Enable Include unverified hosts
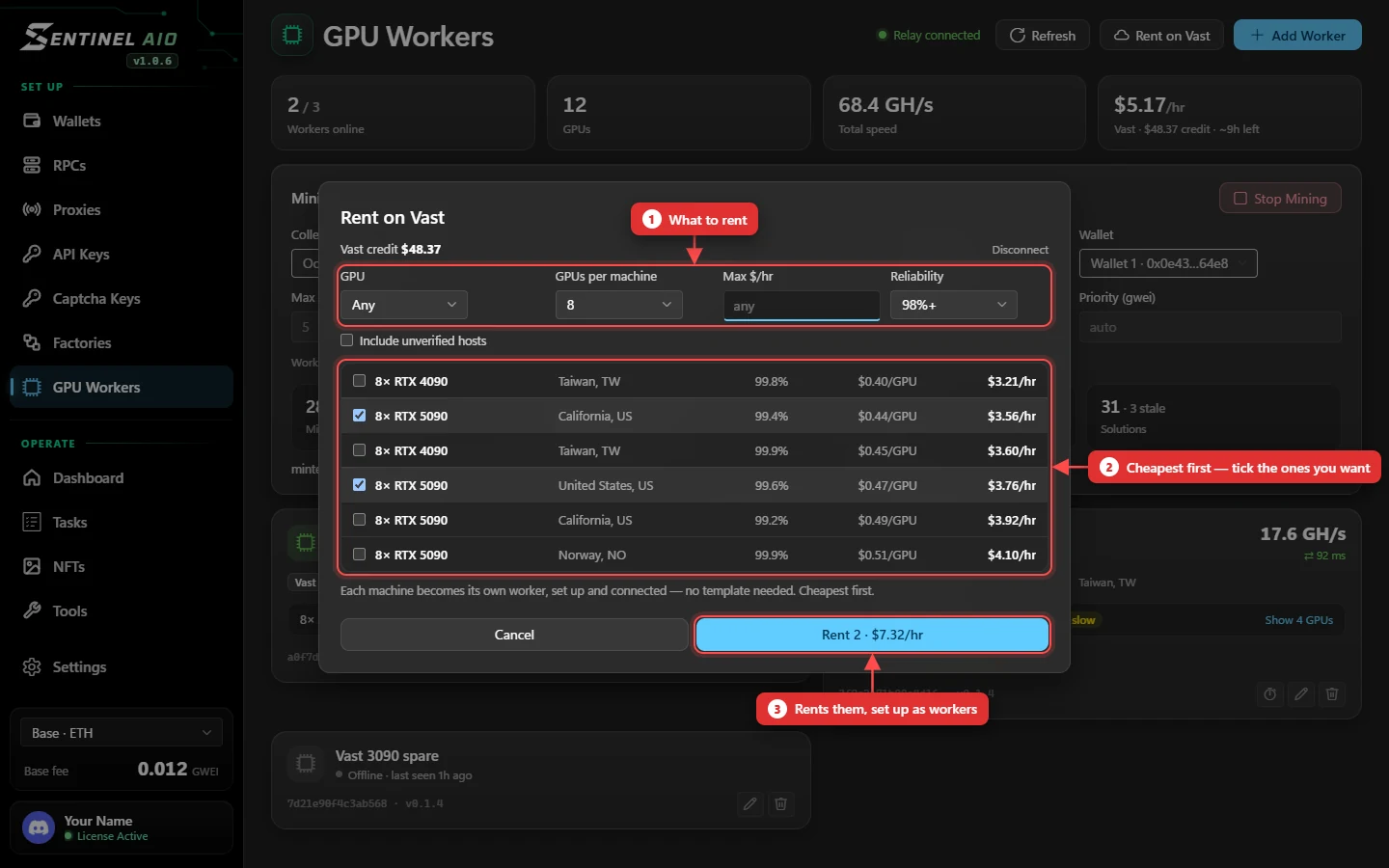This screenshot has width=1389, height=868. (347, 340)
